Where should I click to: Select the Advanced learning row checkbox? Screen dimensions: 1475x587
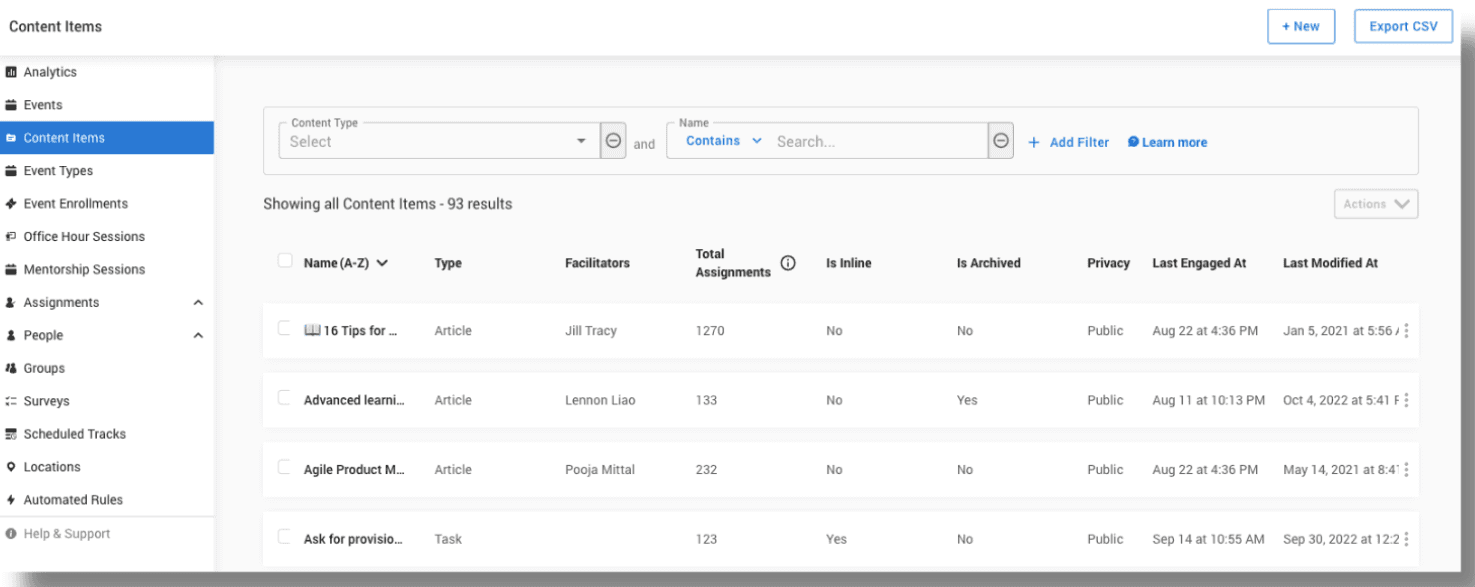coord(285,398)
